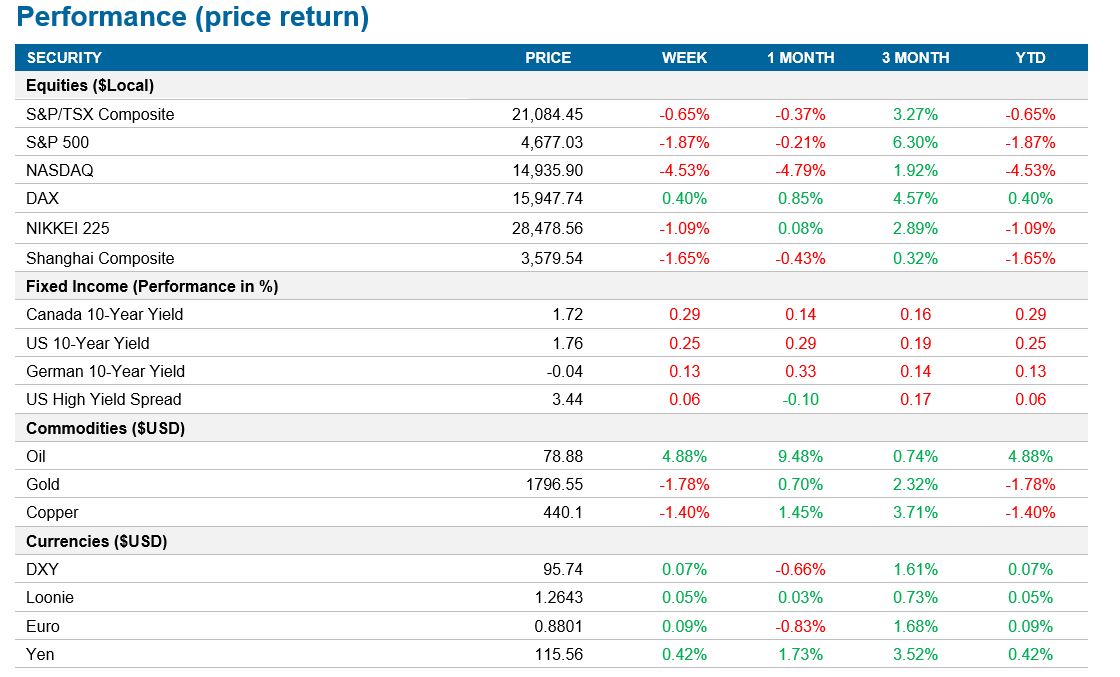The image size is (1120, 677).
Task: Click the US 10-Year Yield value 1.76
Action: click(568, 343)
